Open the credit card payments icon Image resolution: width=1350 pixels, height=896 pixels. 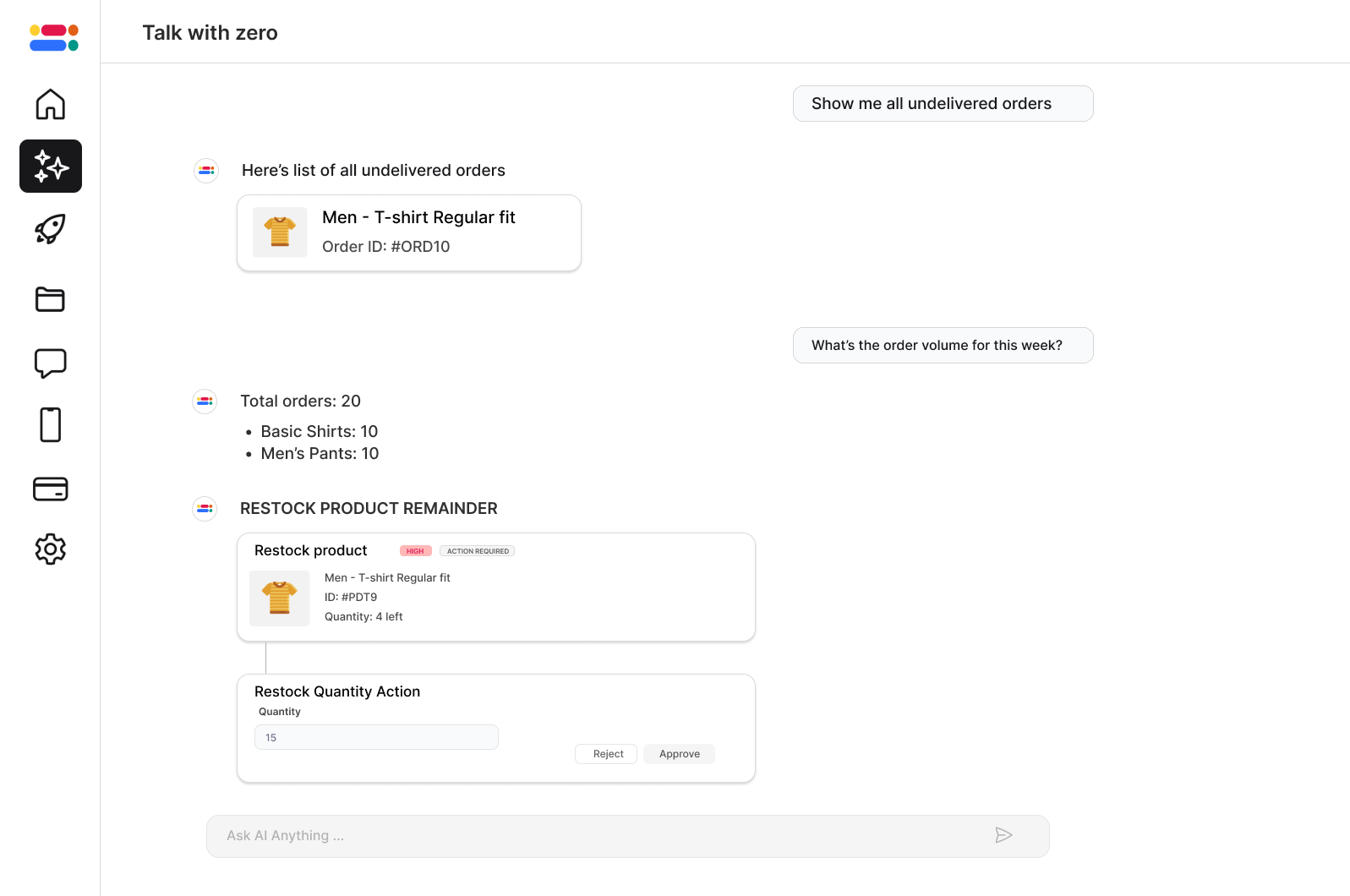(x=51, y=489)
